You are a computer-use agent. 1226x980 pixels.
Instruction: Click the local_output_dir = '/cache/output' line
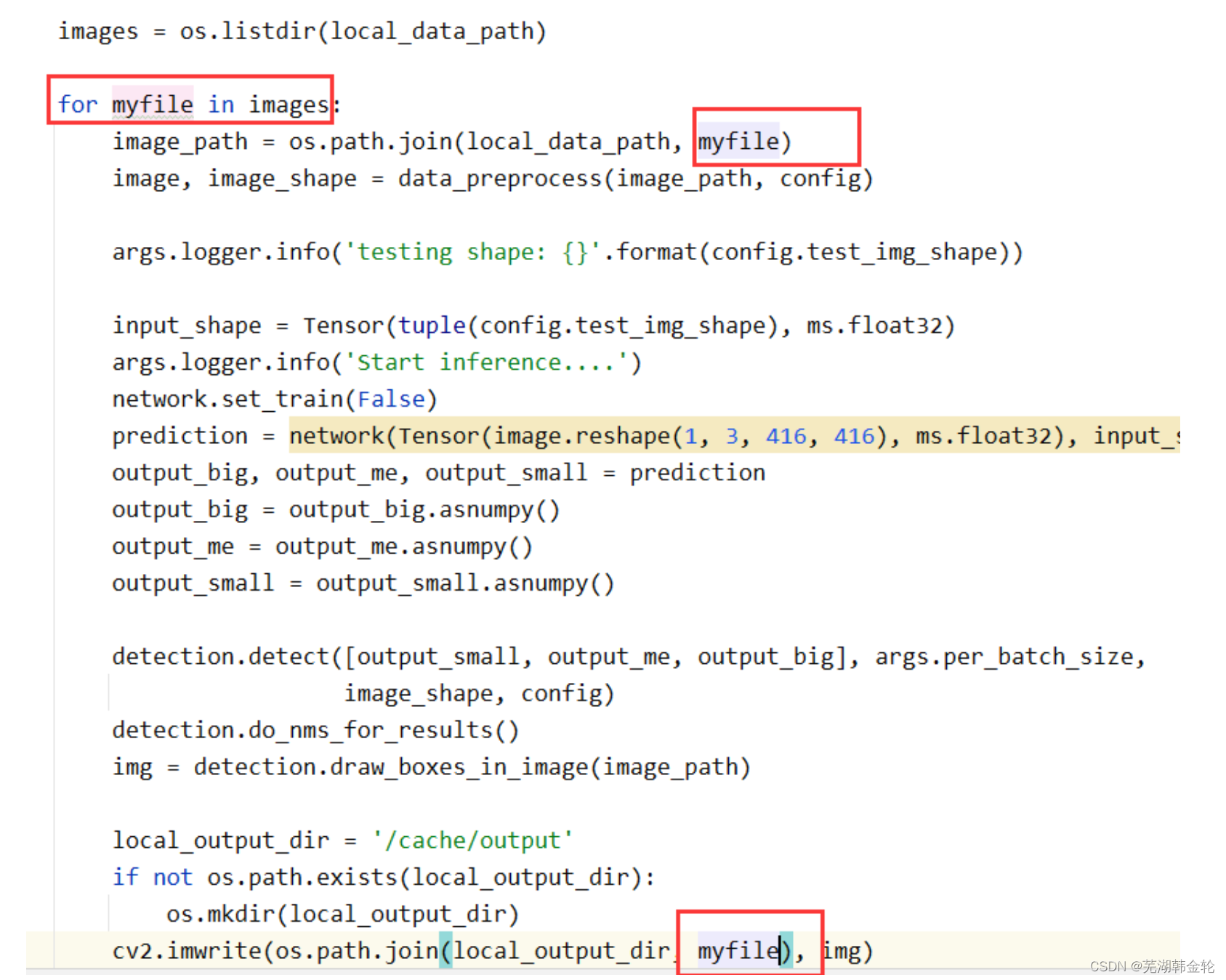(342, 841)
